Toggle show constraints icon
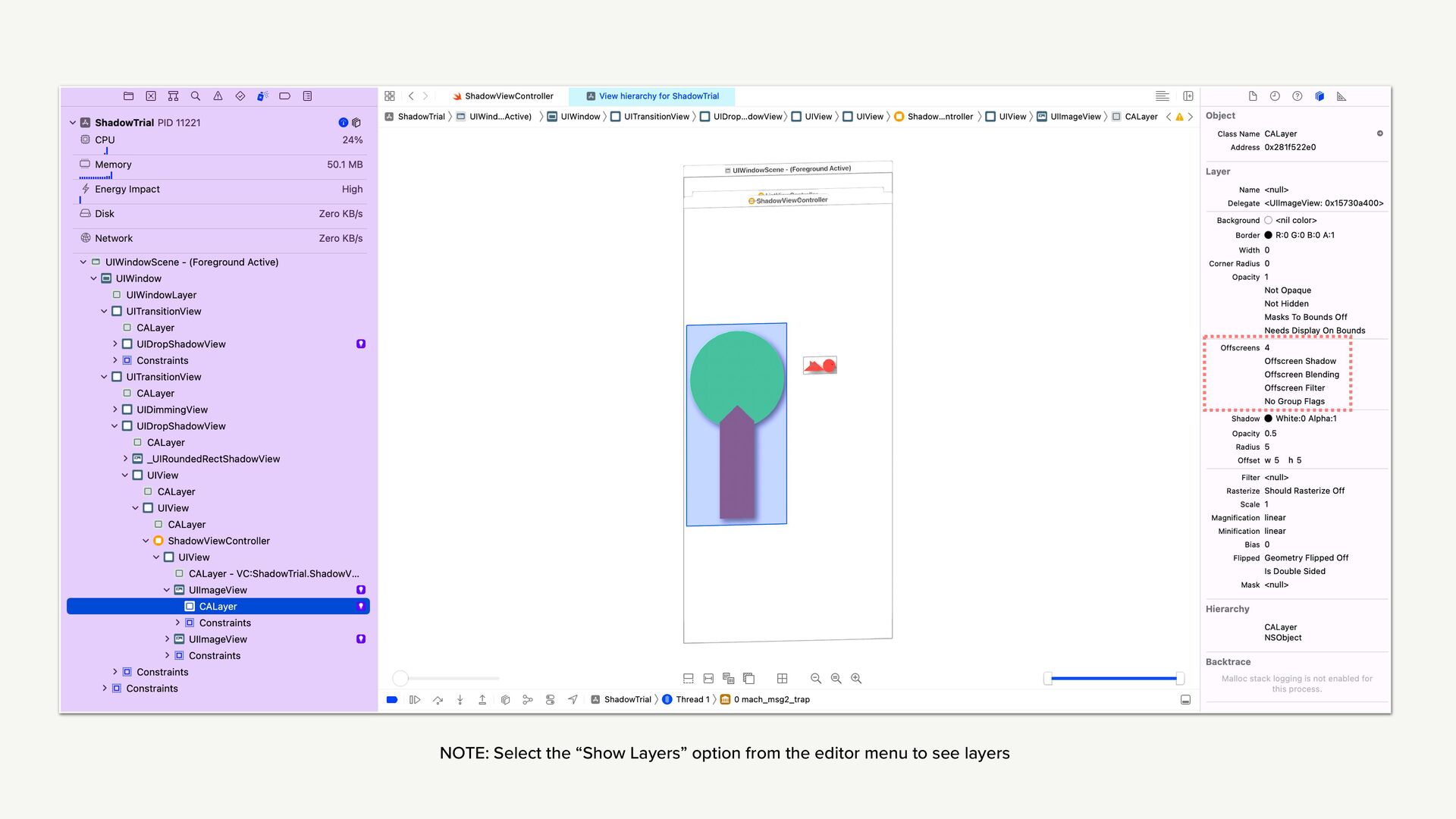This screenshot has width=1456, height=819. pyautogui.click(x=708, y=679)
